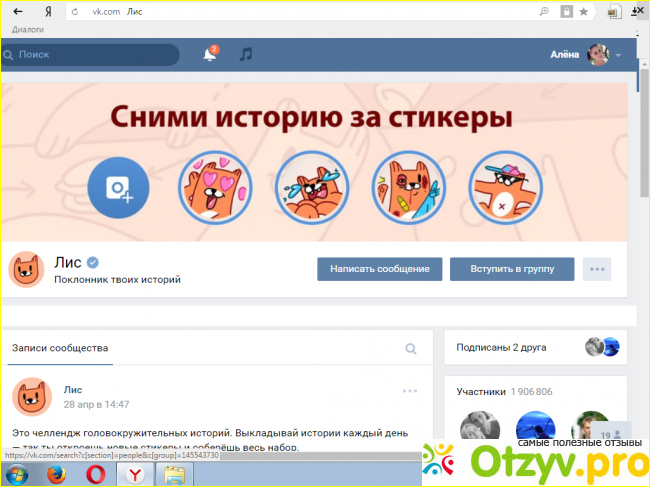The width and height of the screenshot is (650, 487).
Task: Open post options three-dots menu
Action: pos(410,391)
